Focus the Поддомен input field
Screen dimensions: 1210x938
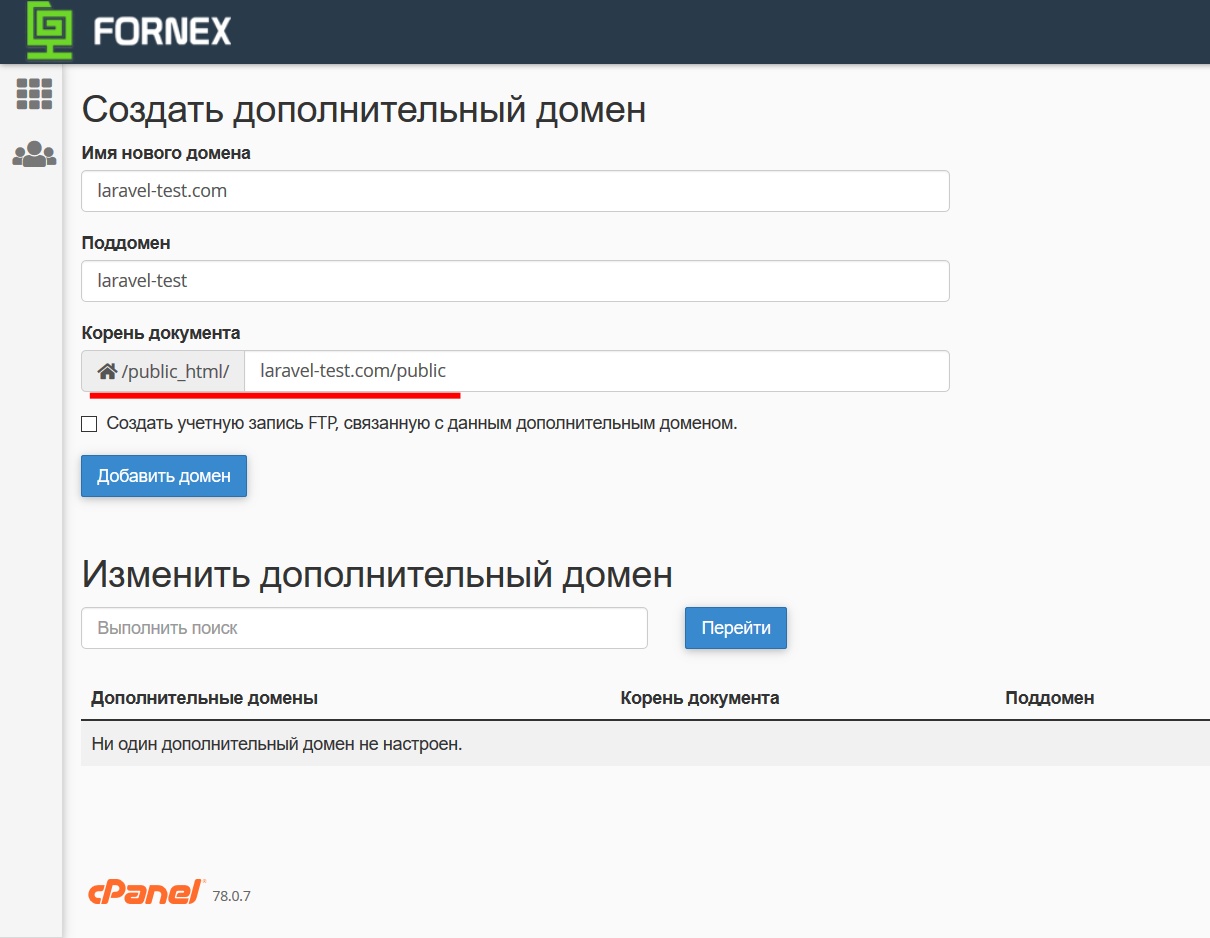[x=515, y=281]
